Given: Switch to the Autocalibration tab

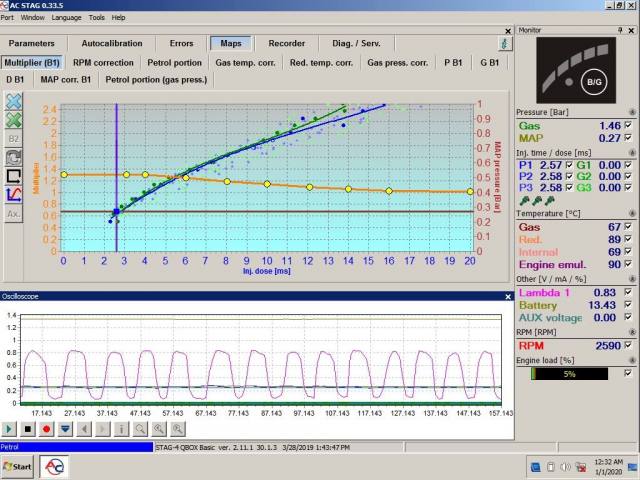Looking at the screenshot, I should [111, 44].
